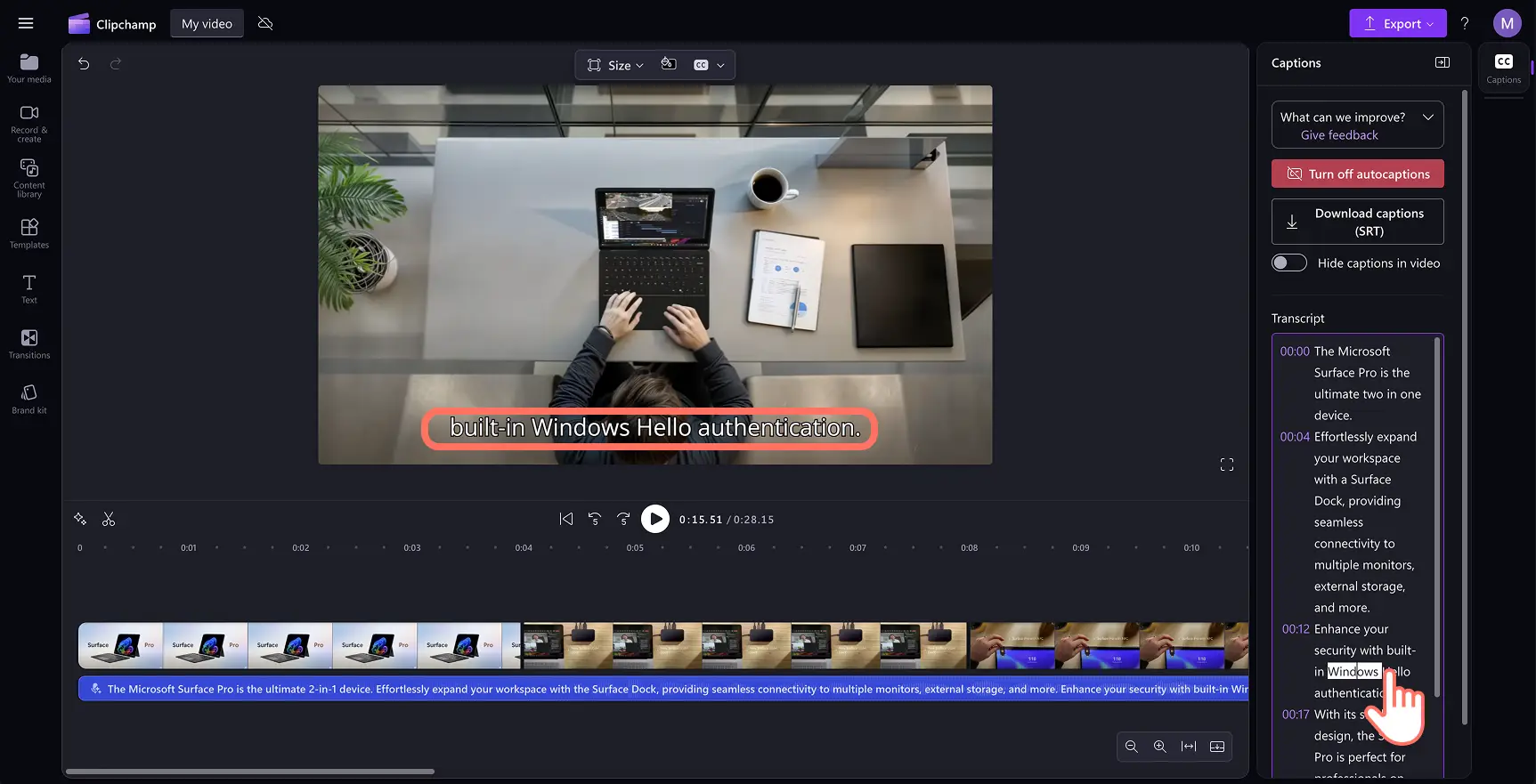Click the redo arrow
This screenshot has width=1536, height=784.
click(x=115, y=63)
